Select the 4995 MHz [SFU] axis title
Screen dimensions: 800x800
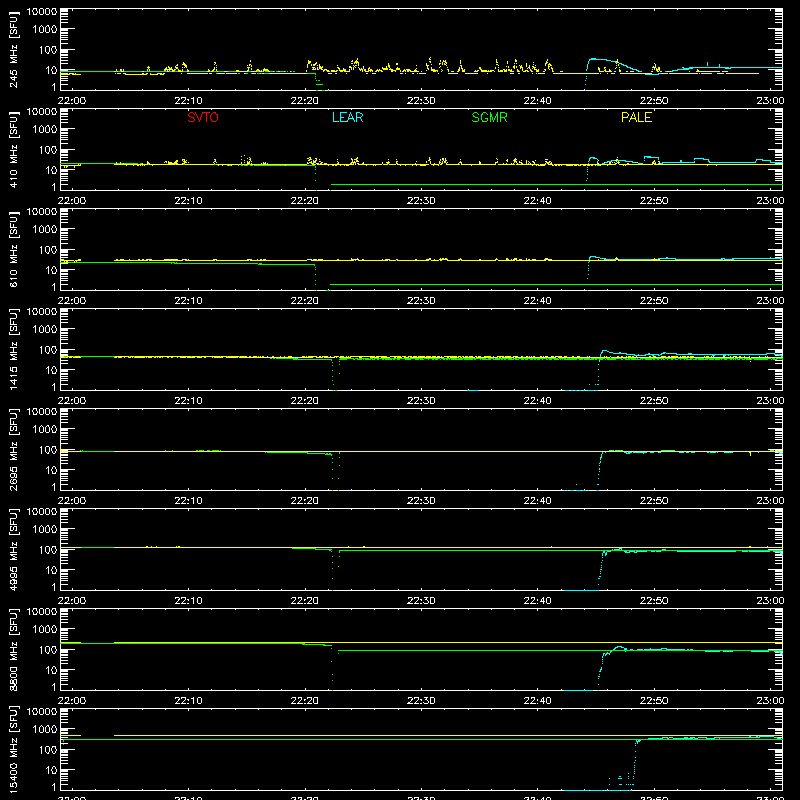tap(13, 549)
